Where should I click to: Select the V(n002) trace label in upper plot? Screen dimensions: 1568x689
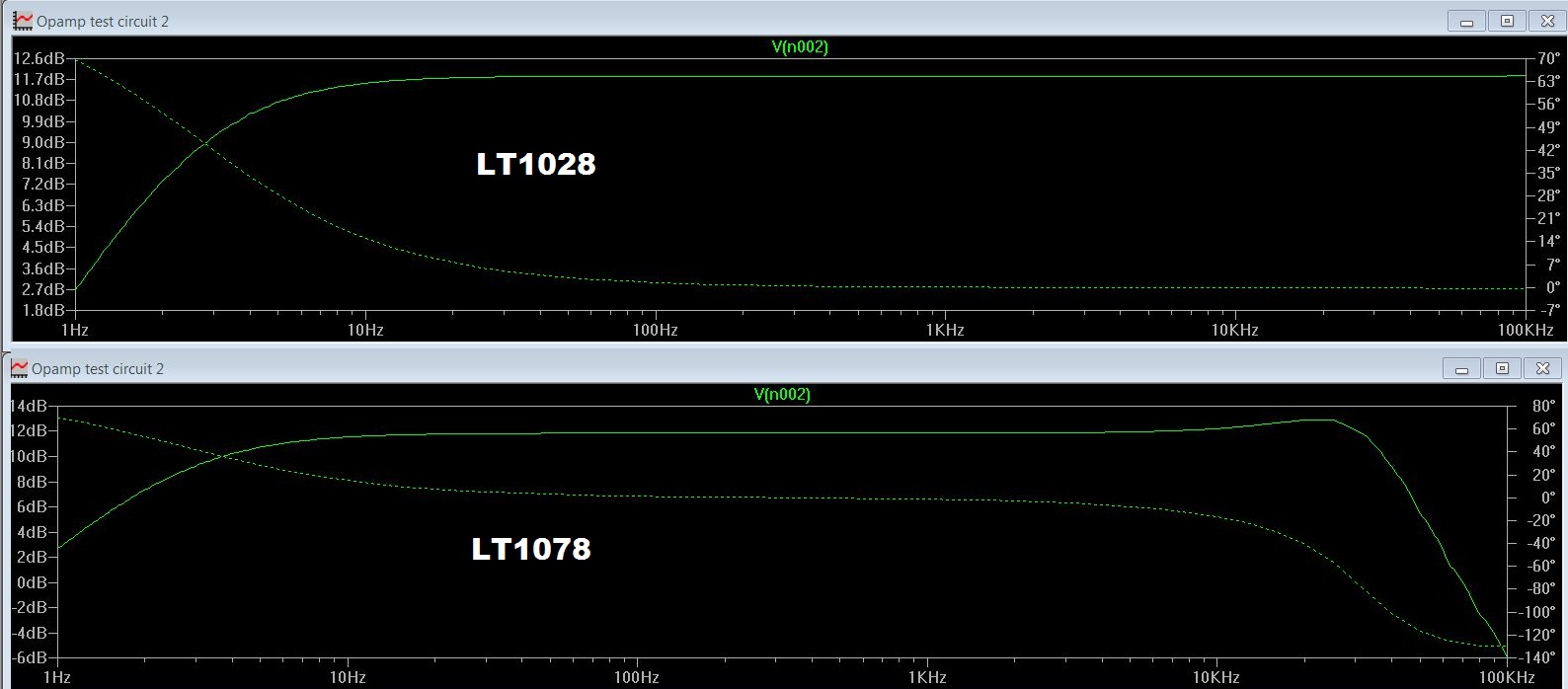(800, 46)
